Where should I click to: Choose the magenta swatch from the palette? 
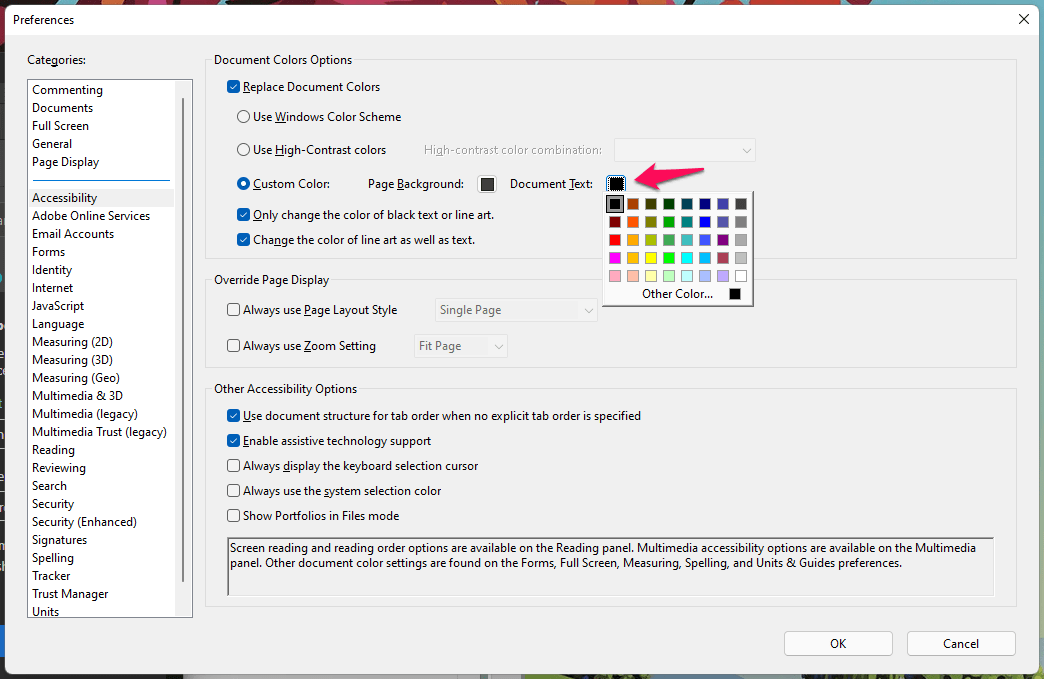point(615,258)
